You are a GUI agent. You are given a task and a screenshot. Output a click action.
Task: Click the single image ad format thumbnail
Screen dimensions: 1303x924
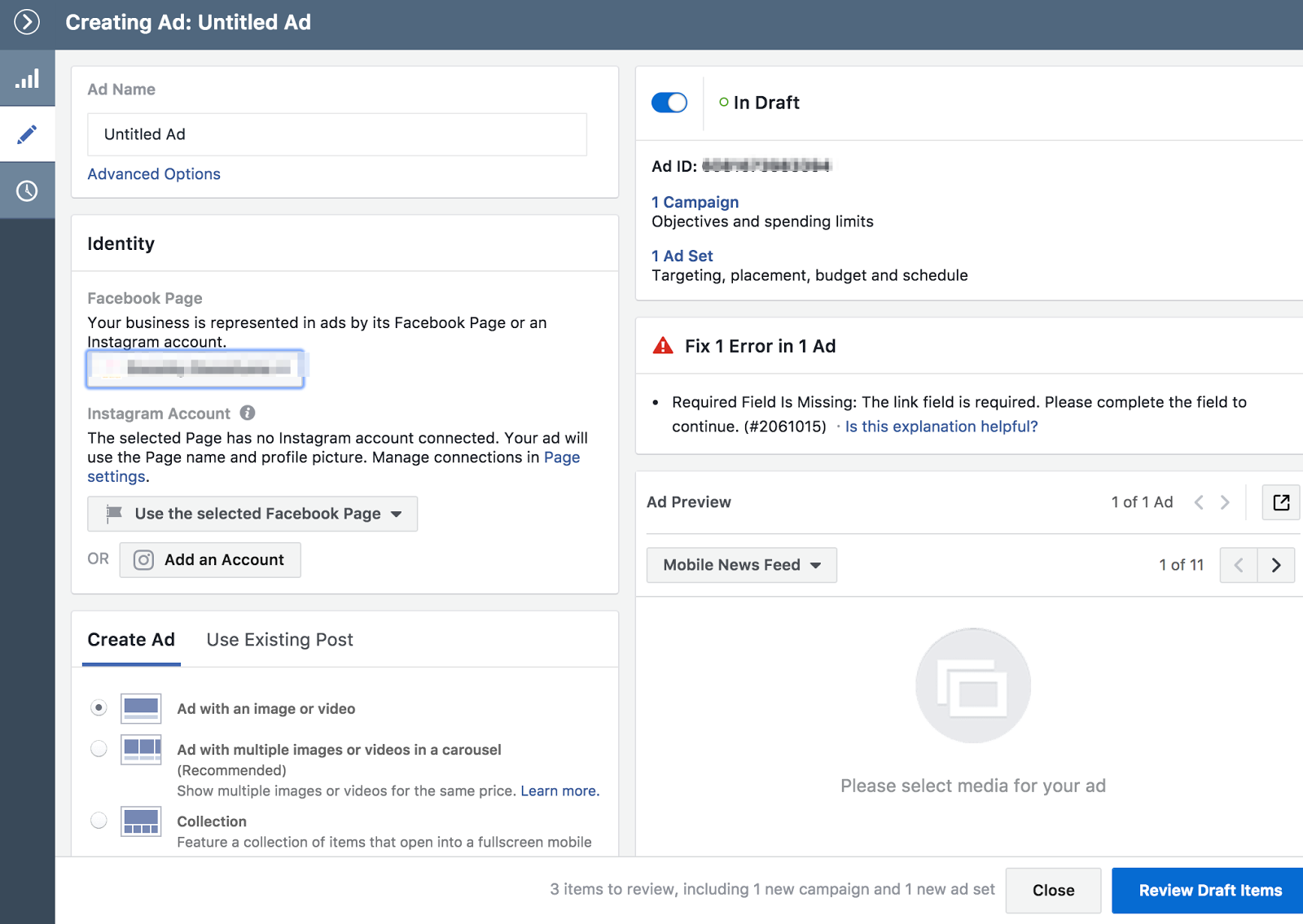pyautogui.click(x=141, y=708)
